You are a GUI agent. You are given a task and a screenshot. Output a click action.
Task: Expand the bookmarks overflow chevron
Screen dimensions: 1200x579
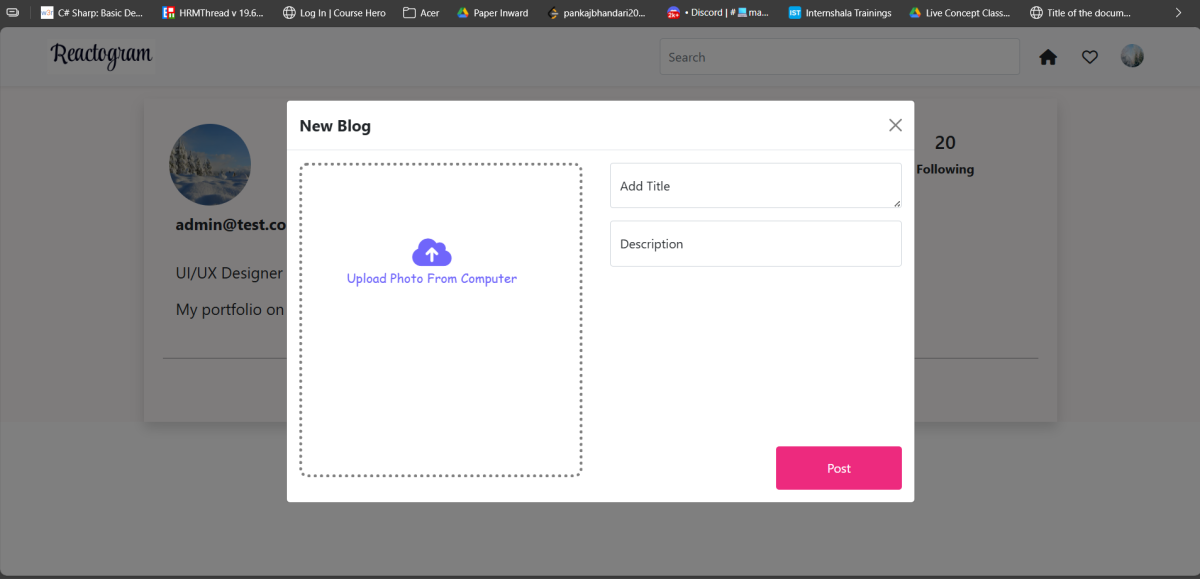1178,13
